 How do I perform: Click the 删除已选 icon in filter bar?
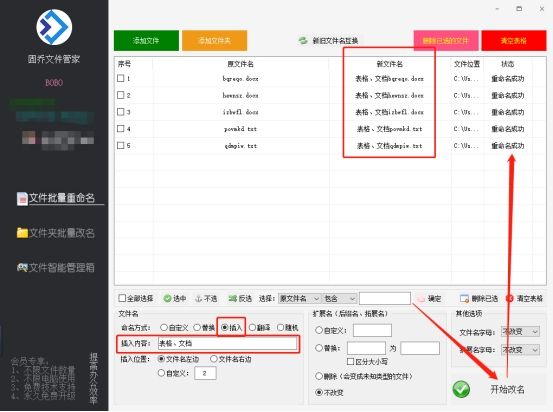464,299
